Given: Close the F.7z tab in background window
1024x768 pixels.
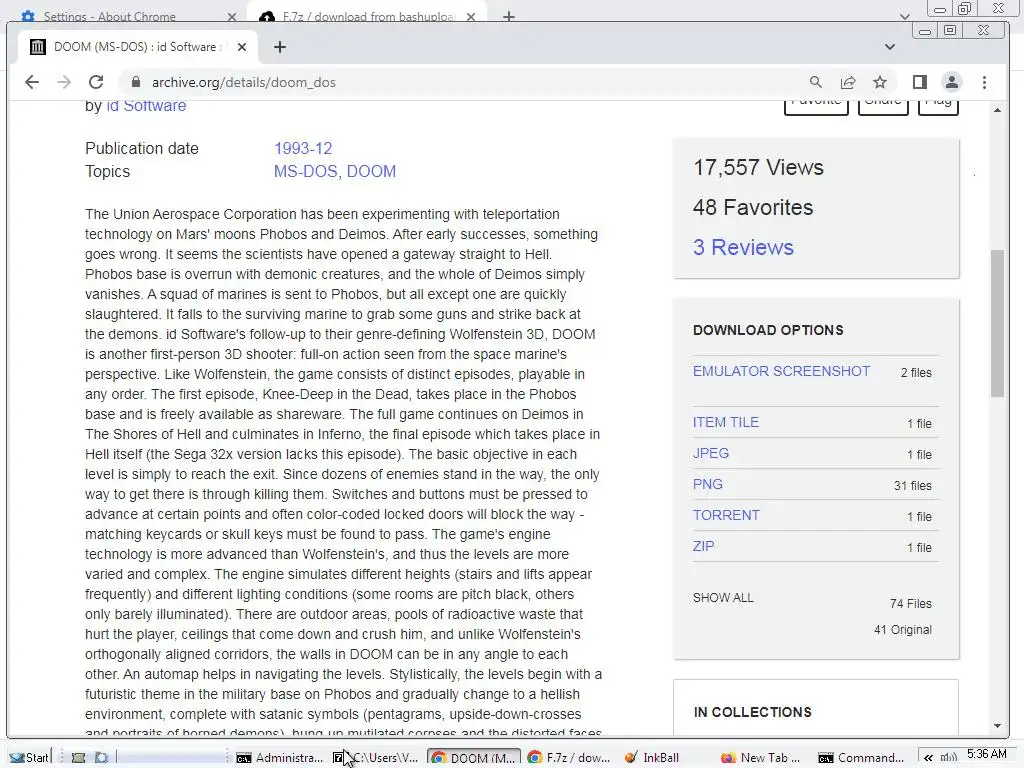Looking at the screenshot, I should click(x=471, y=17).
